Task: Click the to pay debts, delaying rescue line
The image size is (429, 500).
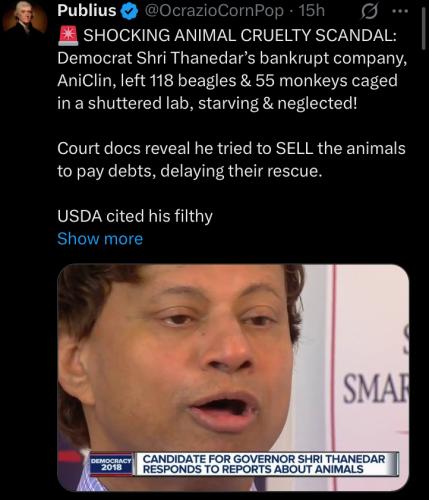Action: pyautogui.click(x=190, y=171)
